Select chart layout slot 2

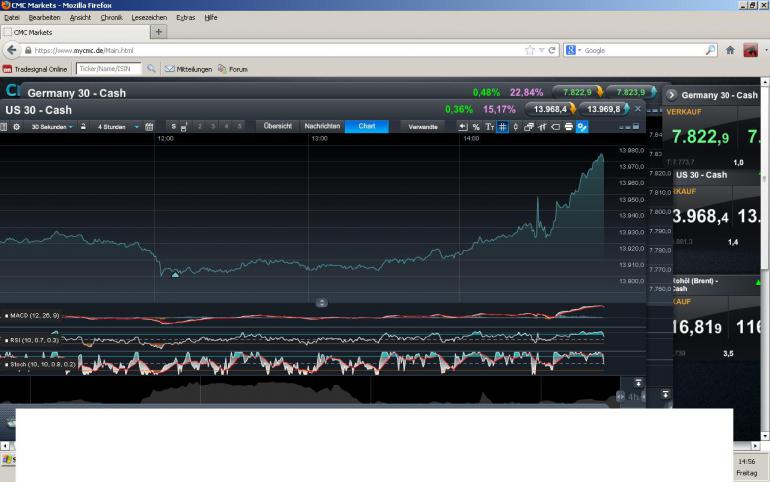pyautogui.click(x=199, y=126)
